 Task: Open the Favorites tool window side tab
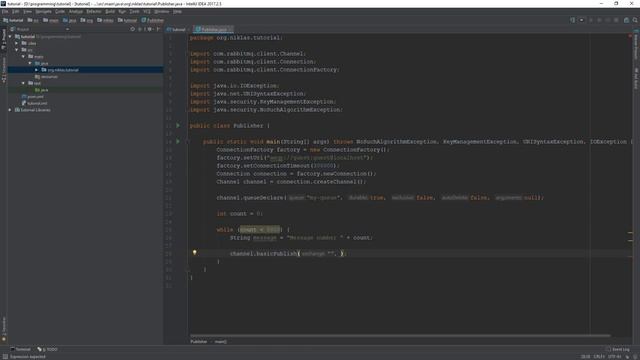pos(4,329)
